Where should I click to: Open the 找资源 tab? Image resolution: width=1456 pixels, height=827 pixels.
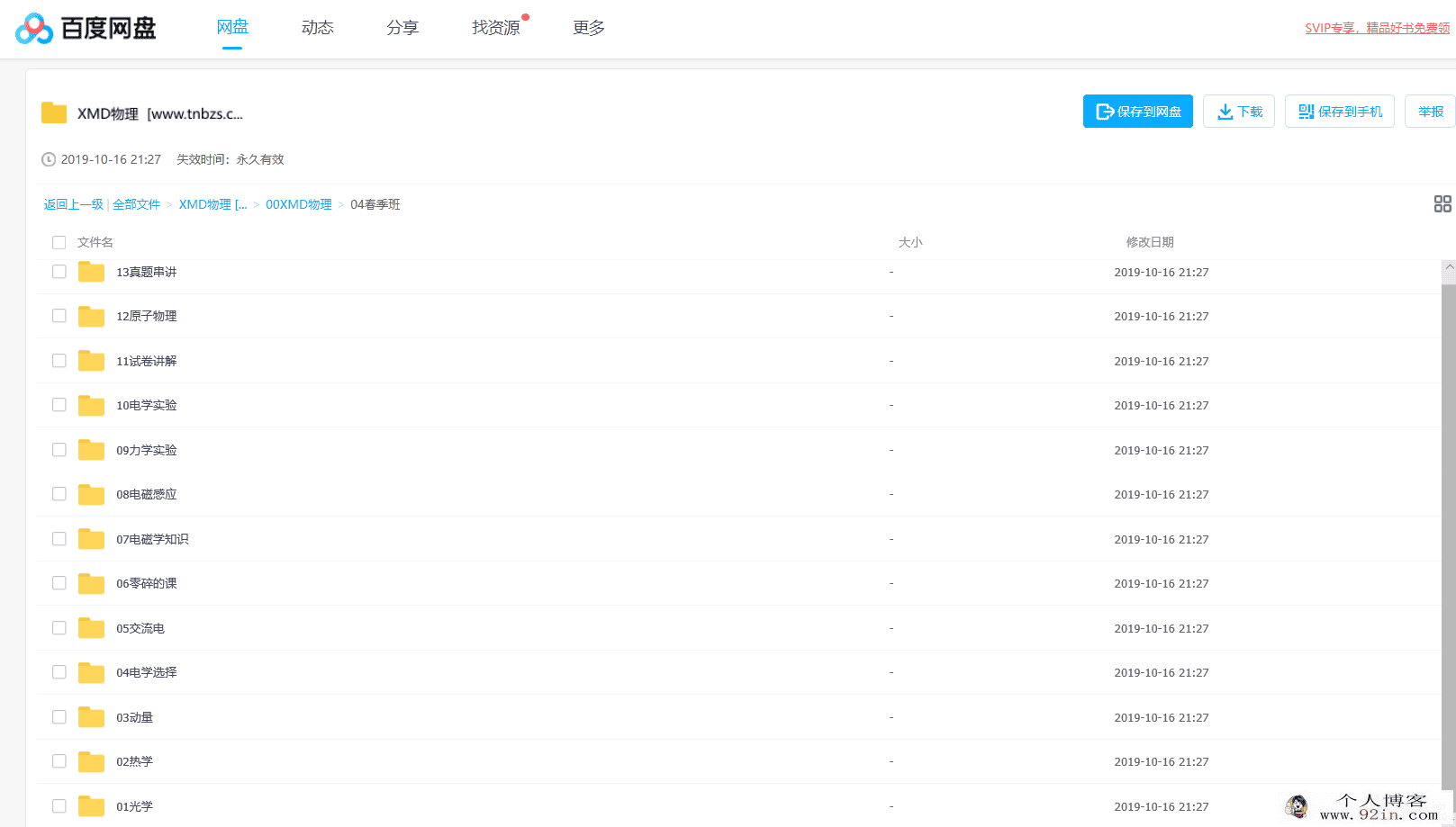pyautogui.click(x=496, y=28)
